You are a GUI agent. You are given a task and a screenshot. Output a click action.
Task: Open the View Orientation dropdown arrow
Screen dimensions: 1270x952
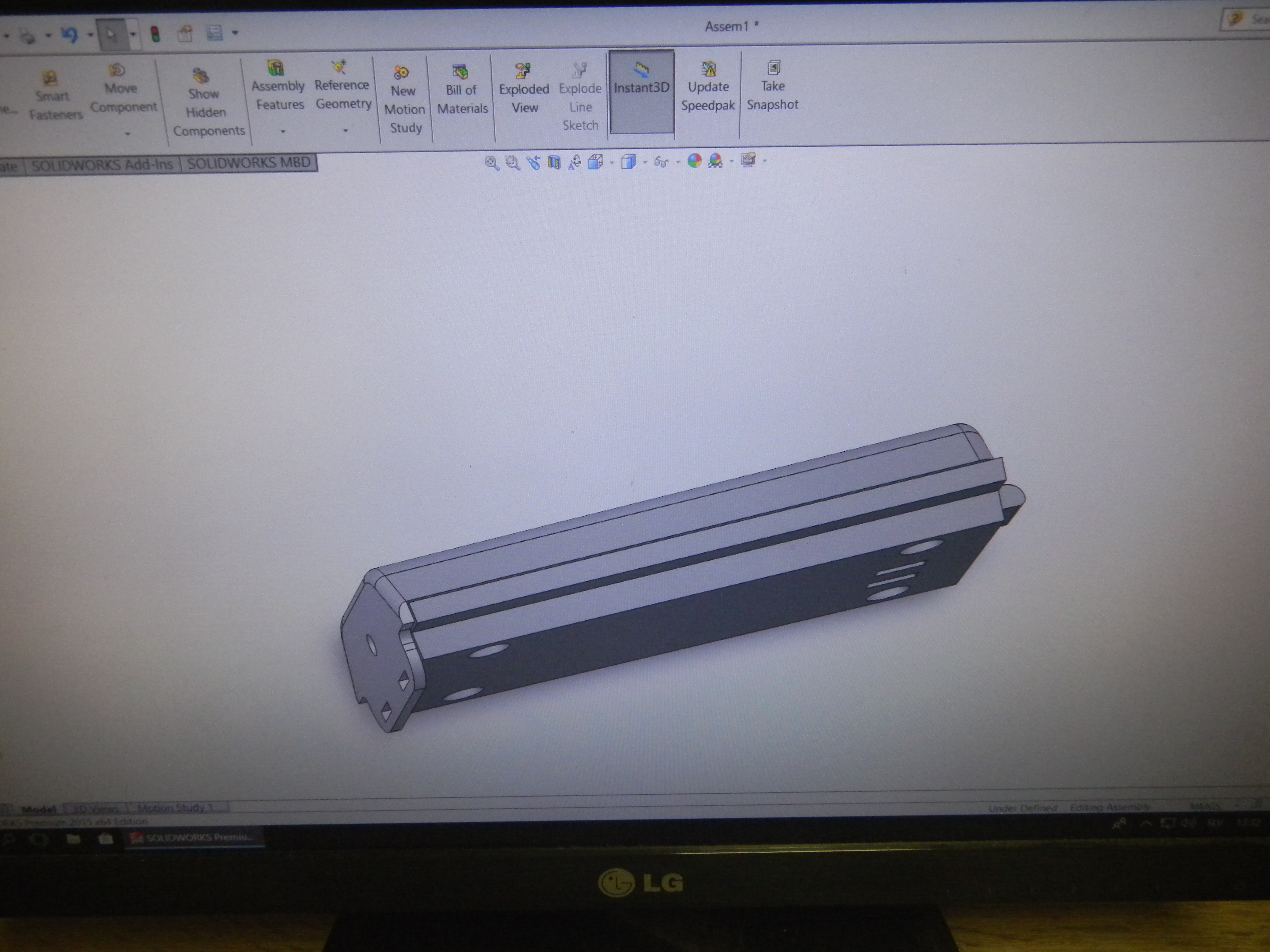[x=612, y=163]
